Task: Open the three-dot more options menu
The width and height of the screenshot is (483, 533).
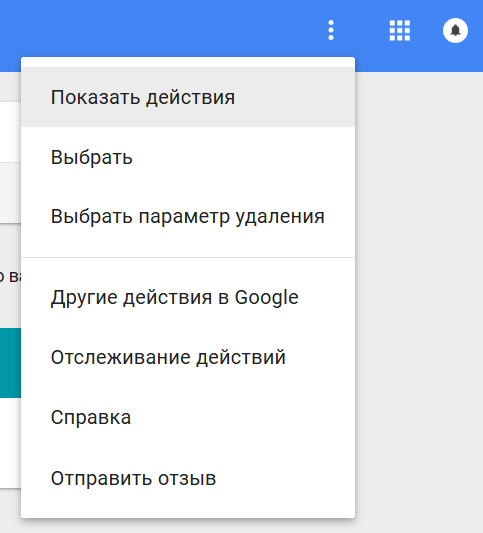Action: 331,30
